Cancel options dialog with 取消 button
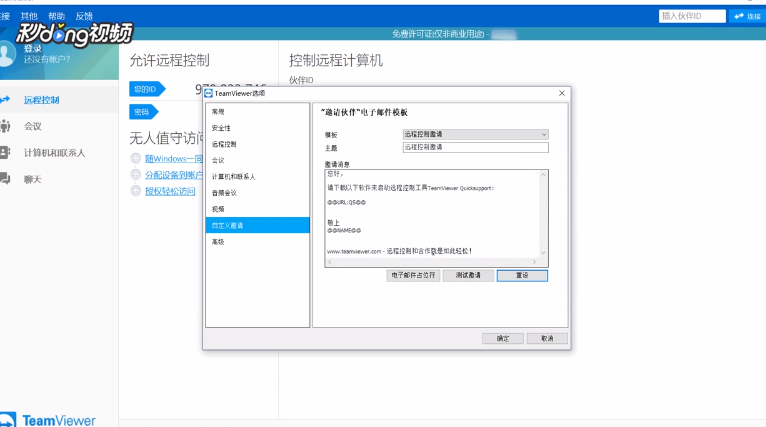 [547, 339]
